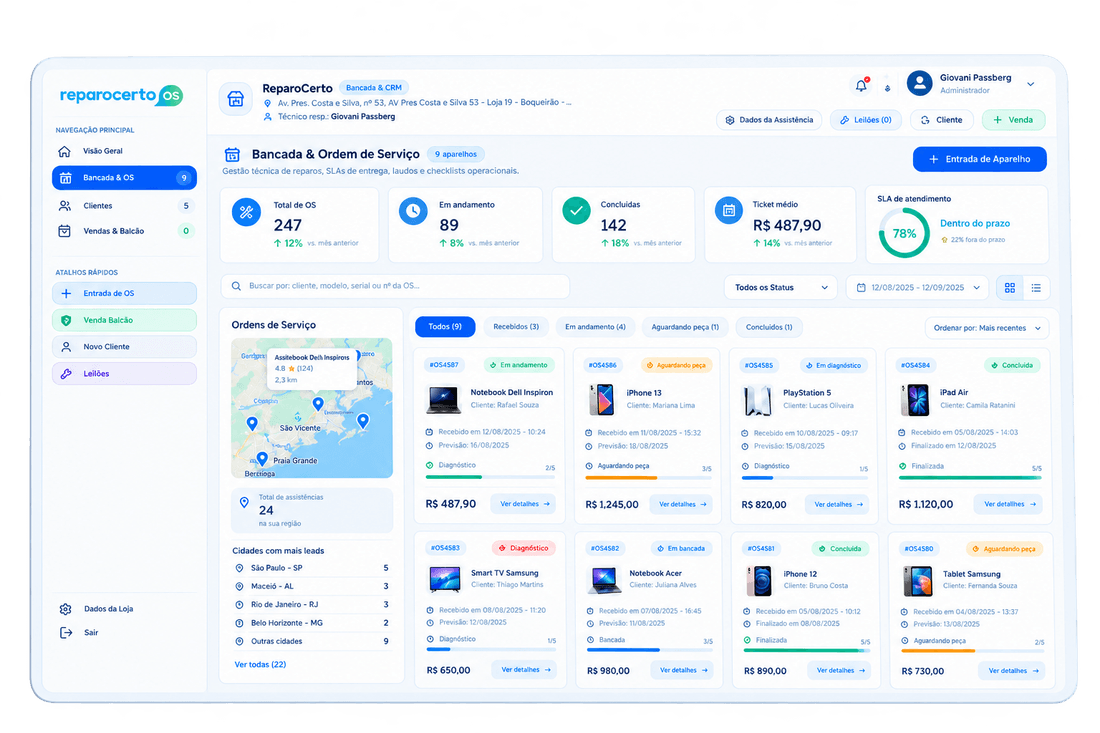
Task: Click the Leilões wrench shortcut
Action: [124, 373]
